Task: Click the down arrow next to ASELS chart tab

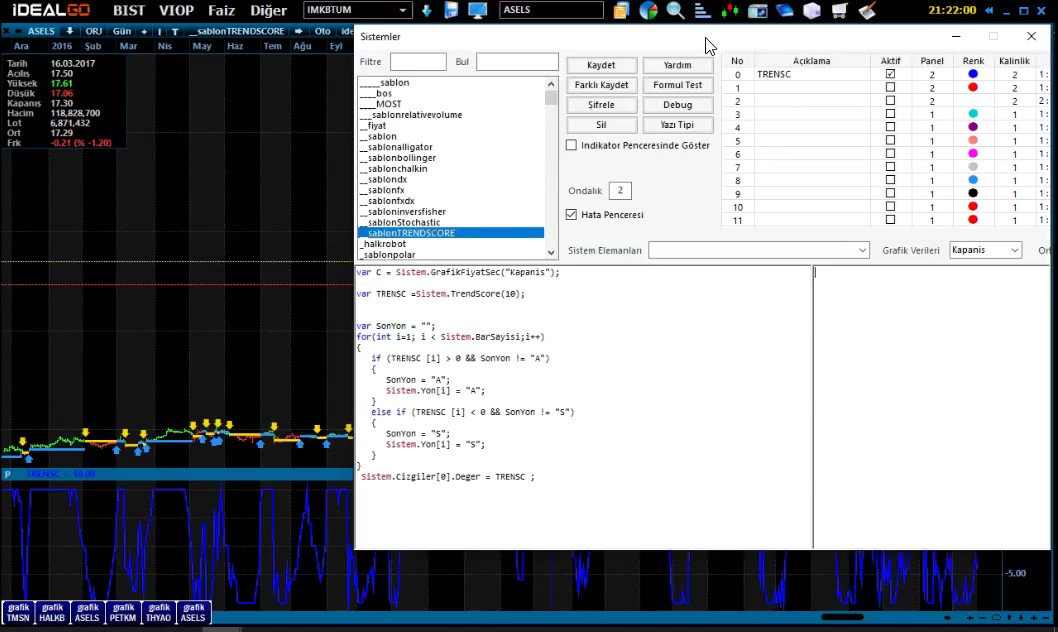Action: pos(69,31)
